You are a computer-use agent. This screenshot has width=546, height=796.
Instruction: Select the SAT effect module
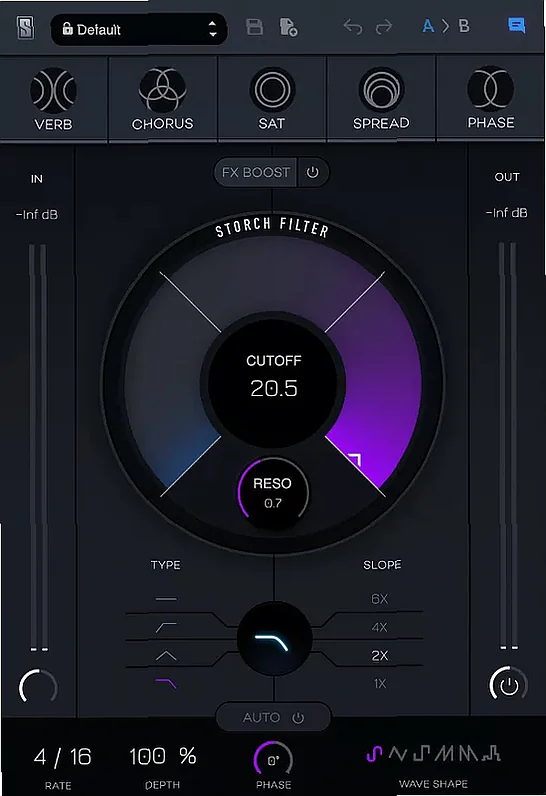[x=271, y=100]
